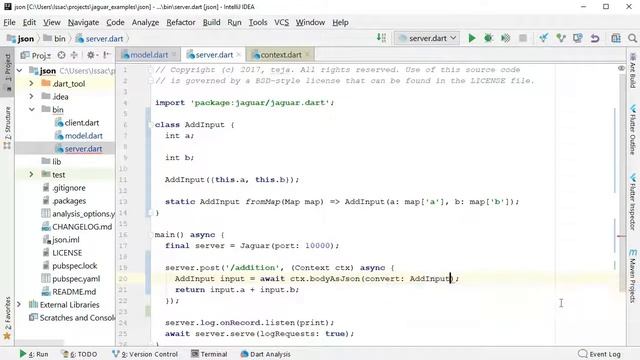Open the Terminal tool window
Screen dimensions: 640x360
click(x=209, y=354)
